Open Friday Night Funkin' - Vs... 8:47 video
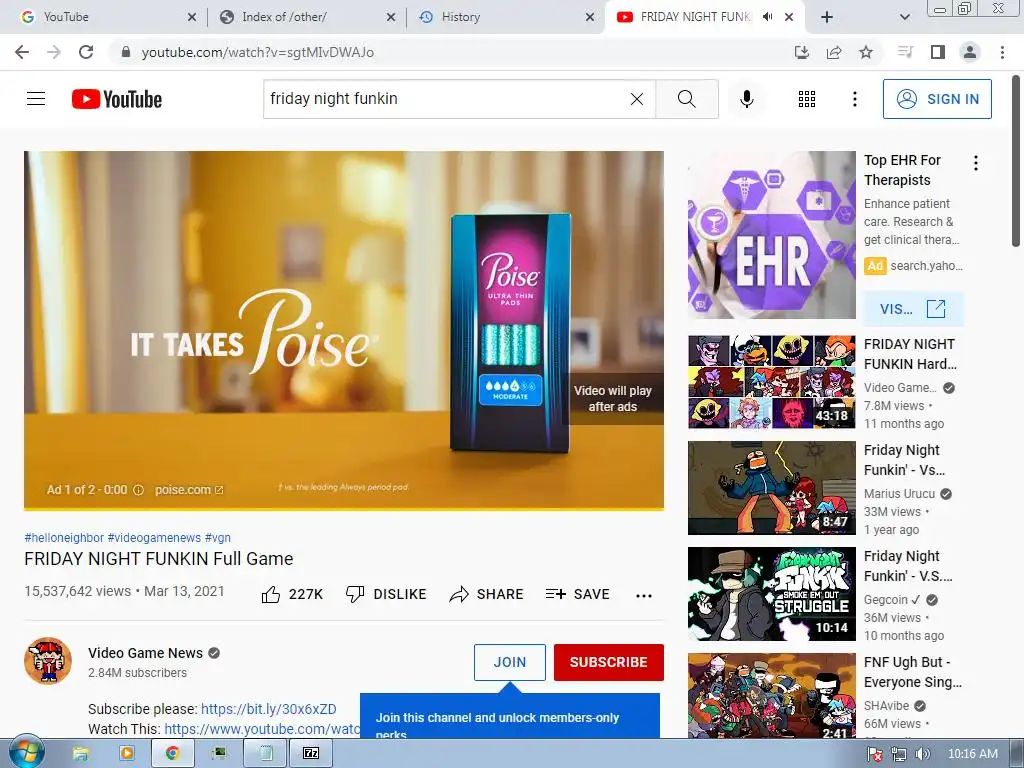Viewport: 1024px width, 768px height. coord(771,488)
